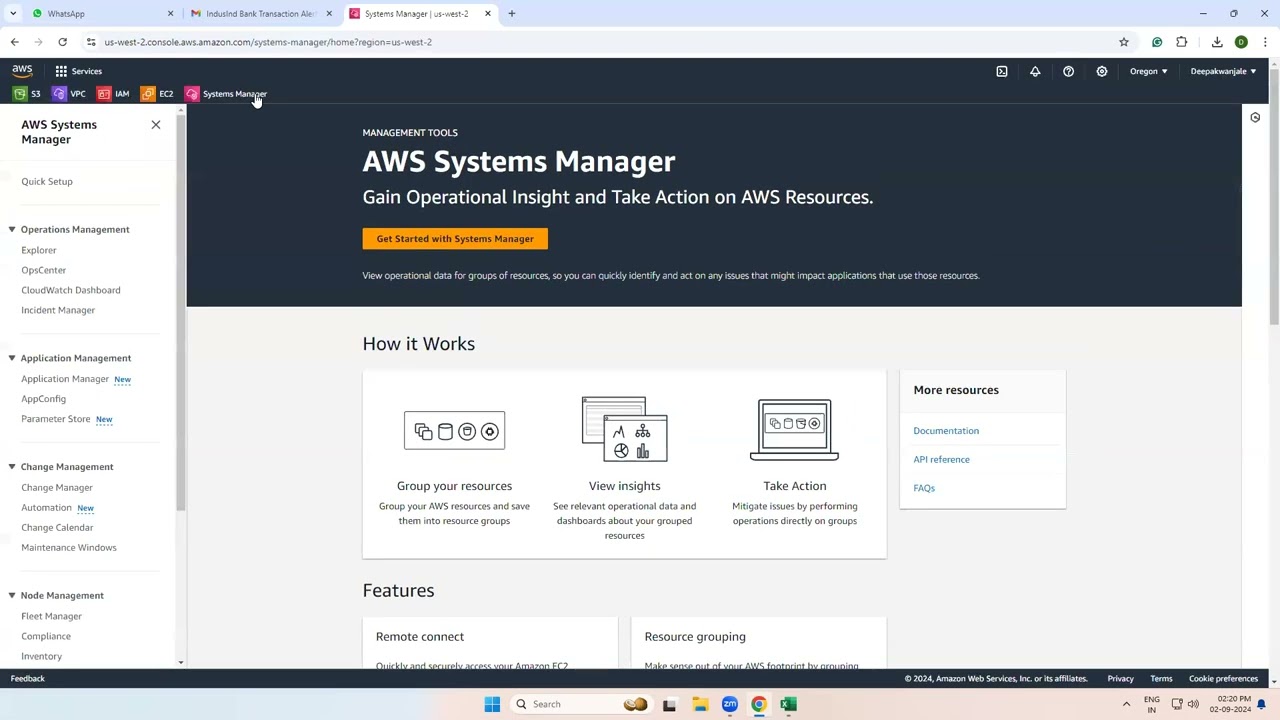Switch to Chrome in the taskbar
The width and height of the screenshot is (1280, 720).
click(x=759, y=704)
